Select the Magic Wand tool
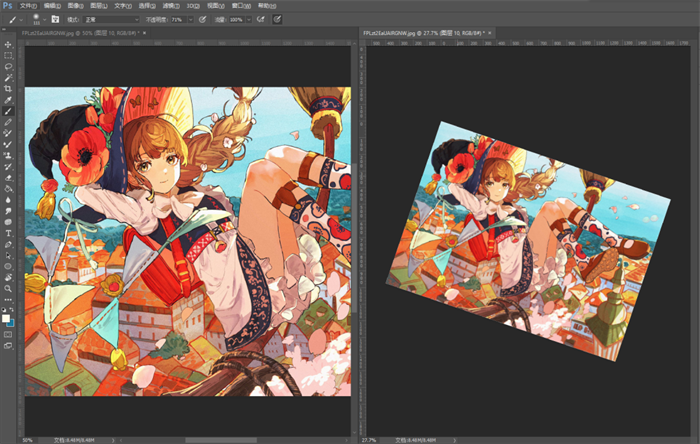 [8, 77]
